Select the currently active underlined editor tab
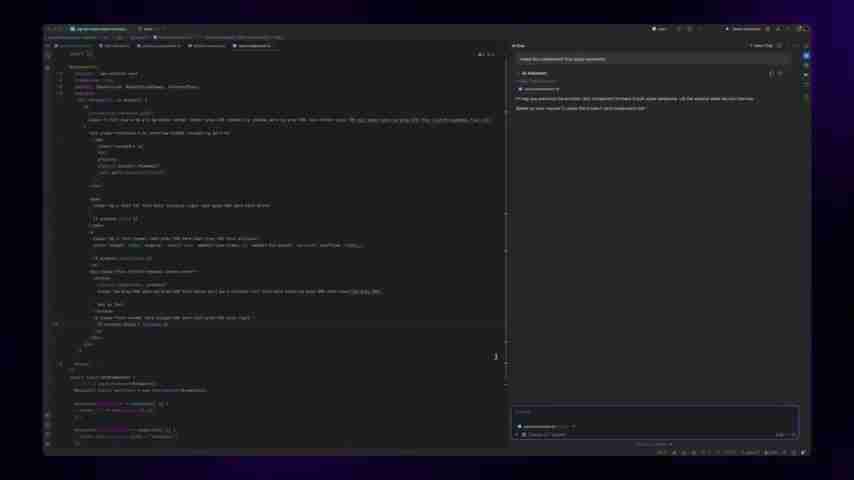Screen dimensions: 854x480 pos(254,46)
